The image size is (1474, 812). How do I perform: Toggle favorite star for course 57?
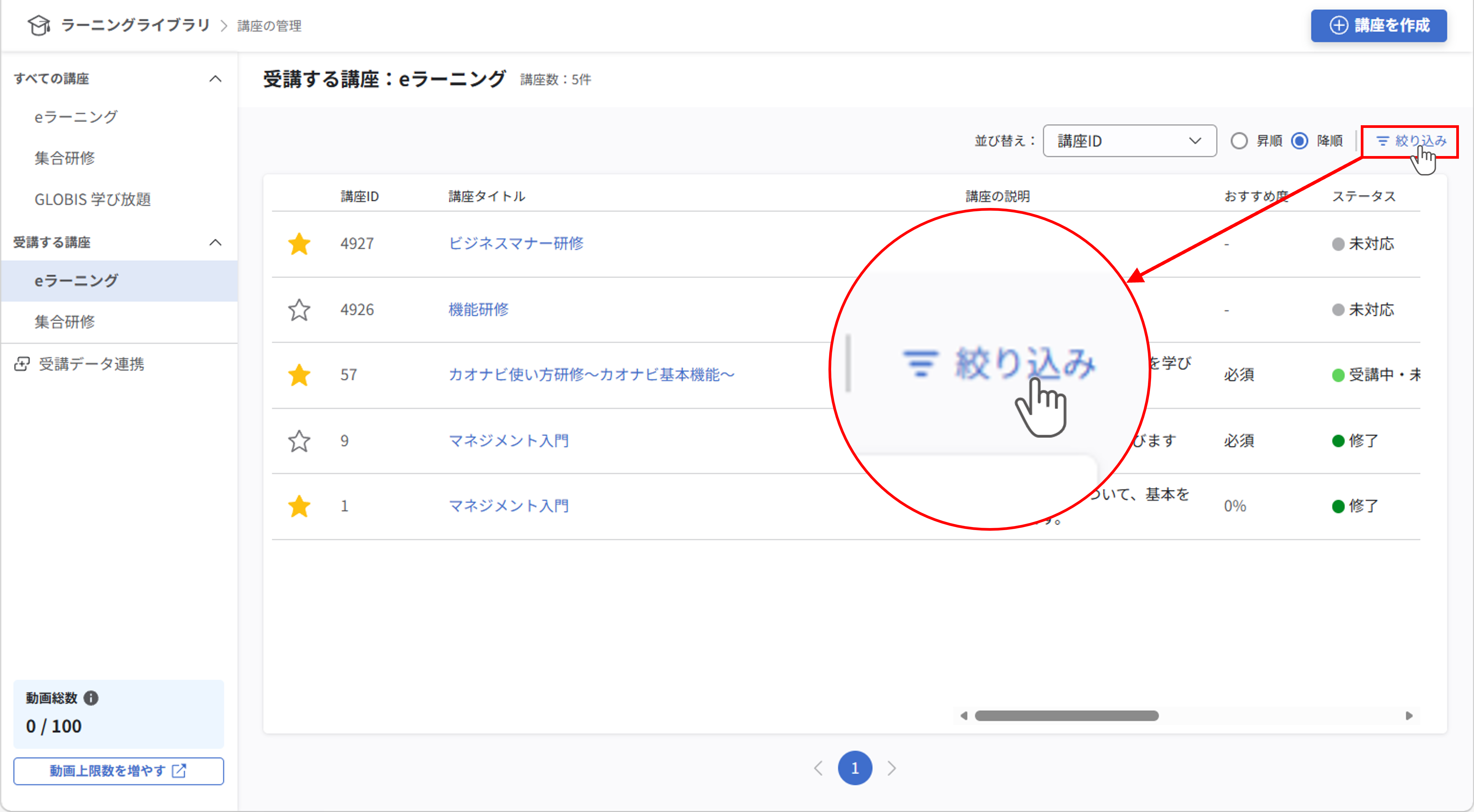tap(299, 375)
